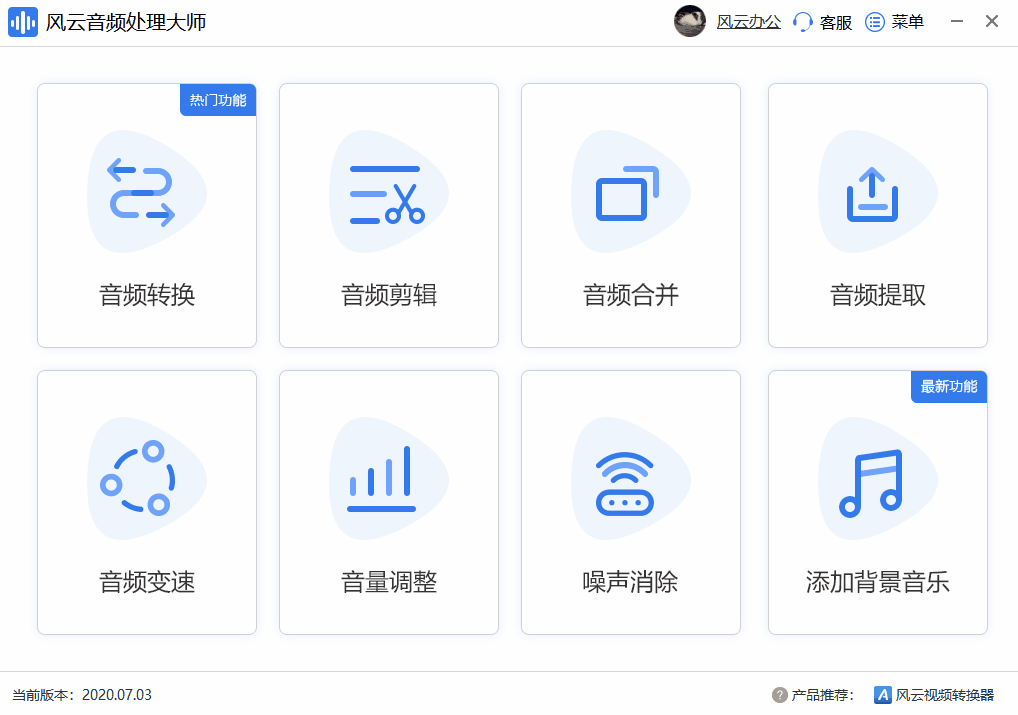Screen dimensions: 1018x715
Task: Click the 热门功能 badge
Action: [x=218, y=100]
